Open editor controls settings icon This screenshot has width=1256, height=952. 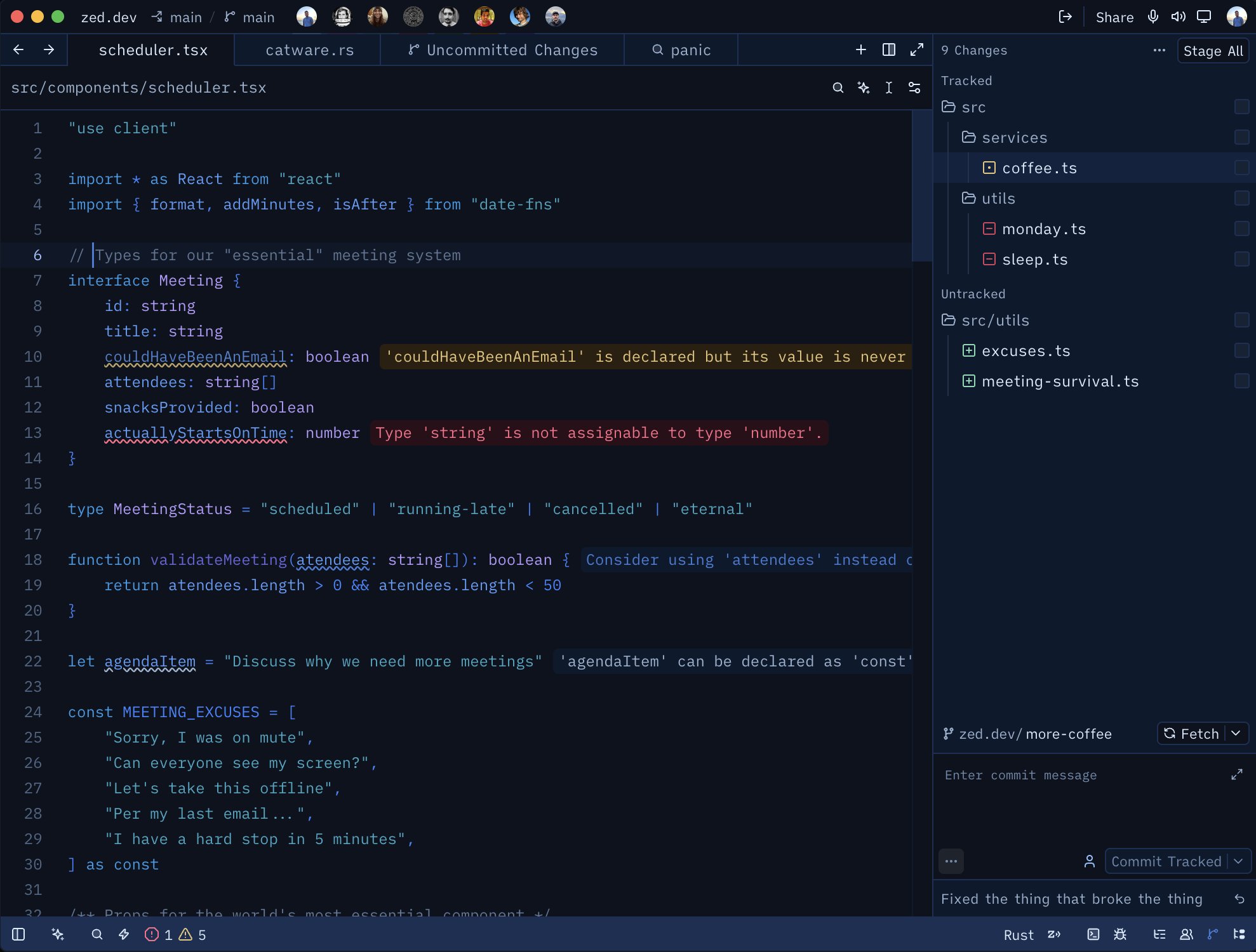coord(914,88)
